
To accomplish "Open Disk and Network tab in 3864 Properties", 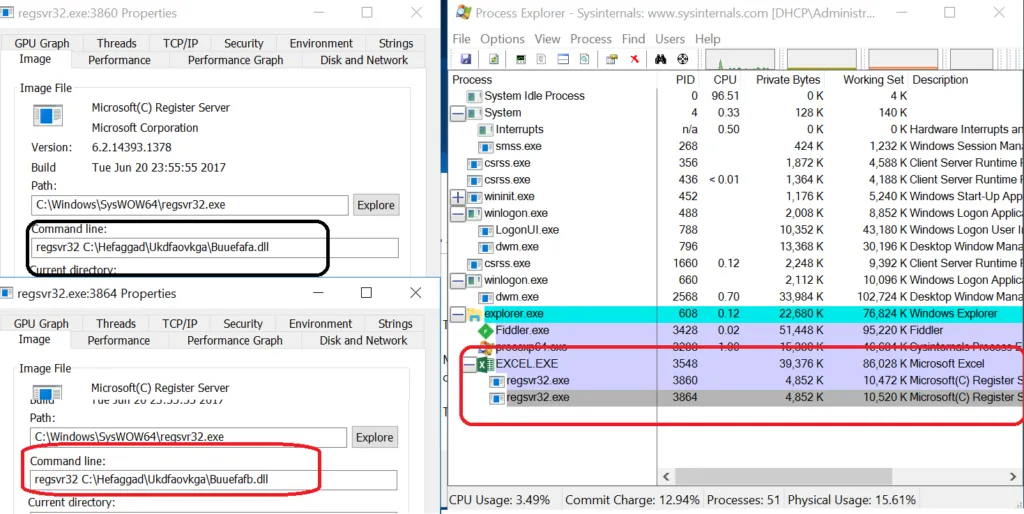I will (363, 340).
